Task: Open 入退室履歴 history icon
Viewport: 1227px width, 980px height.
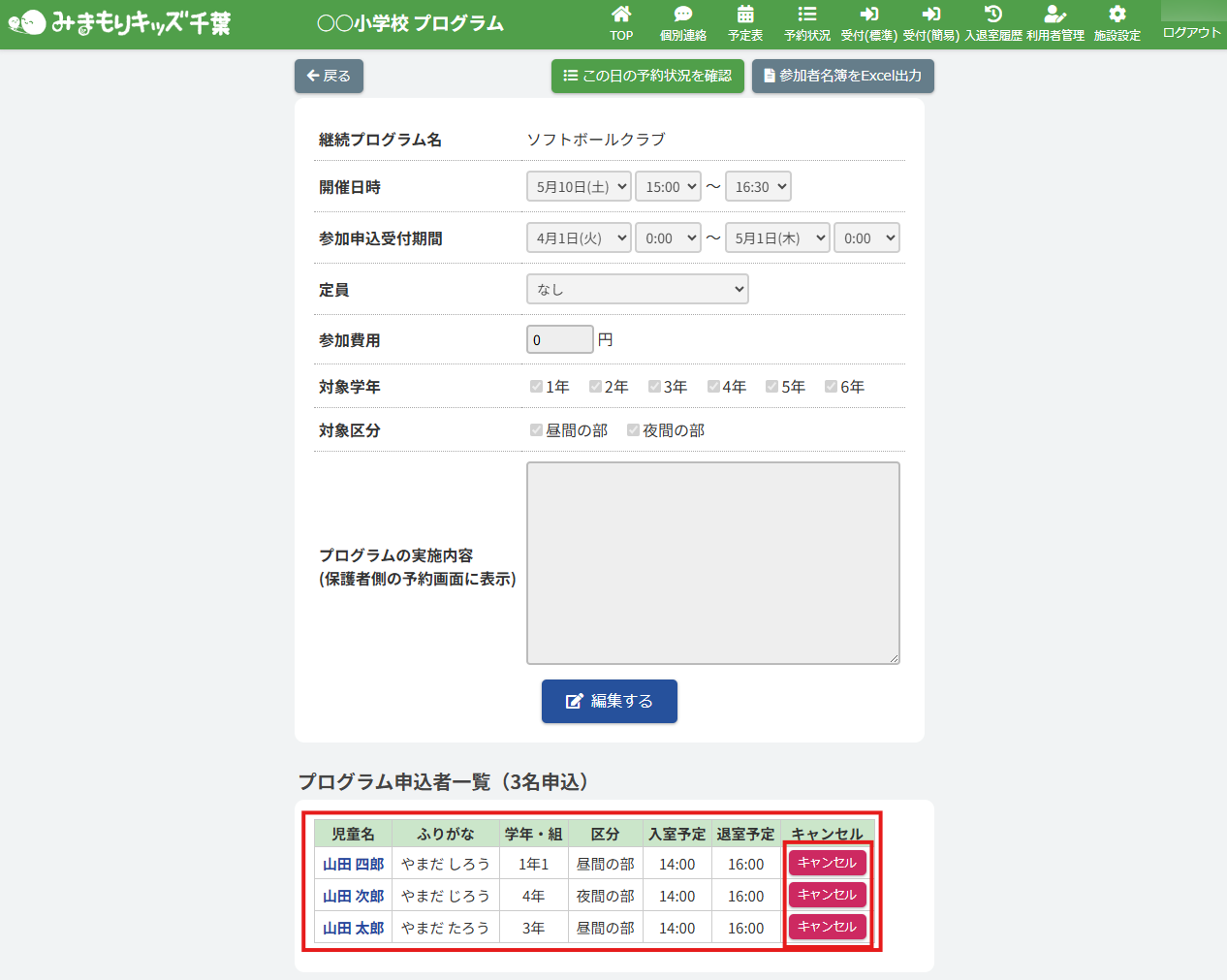Action: click(993, 15)
